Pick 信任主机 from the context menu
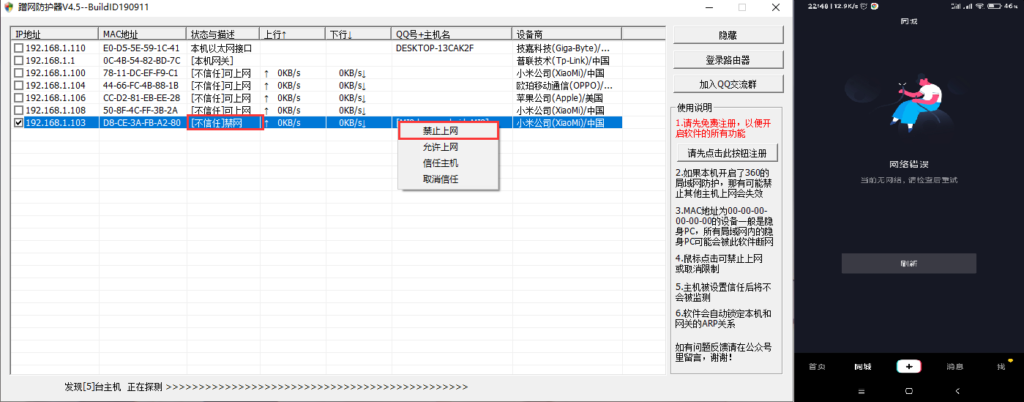Image resolution: width=1024 pixels, height=402 pixels. [x=440, y=163]
